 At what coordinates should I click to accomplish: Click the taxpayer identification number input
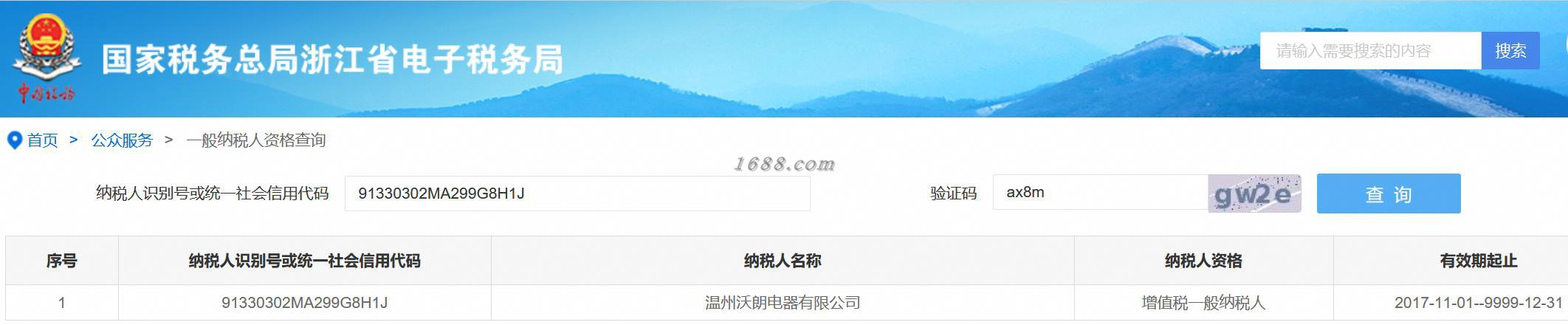pyautogui.click(x=577, y=194)
